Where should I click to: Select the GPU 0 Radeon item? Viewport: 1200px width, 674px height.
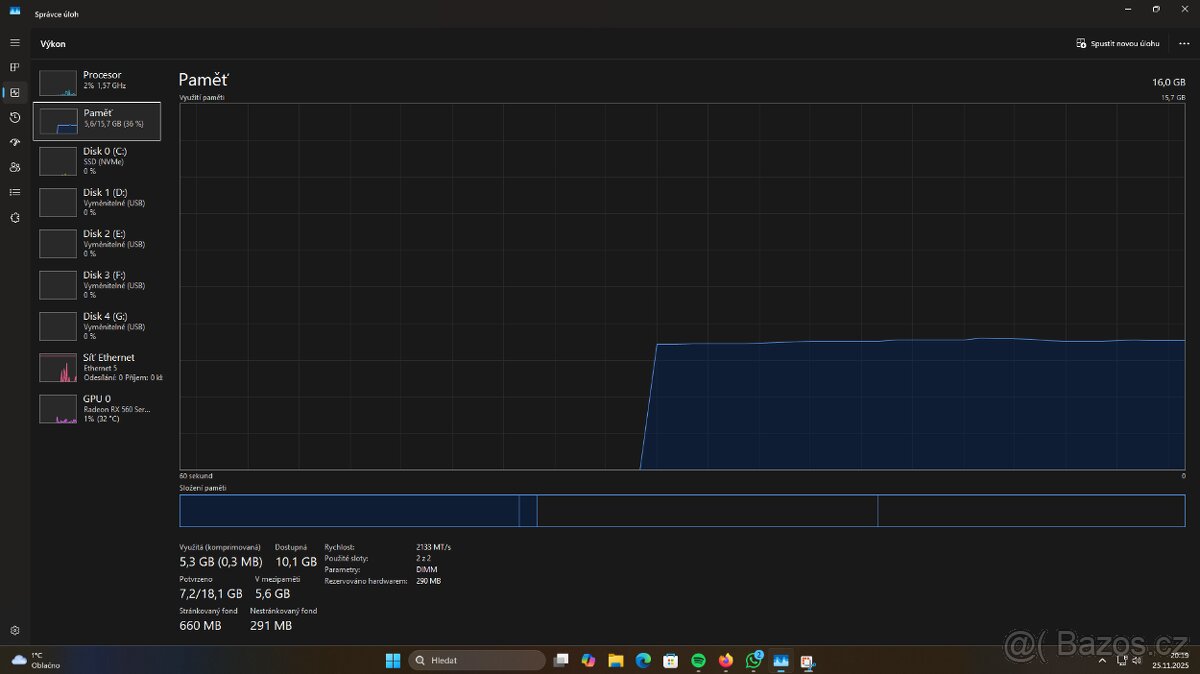(98, 408)
